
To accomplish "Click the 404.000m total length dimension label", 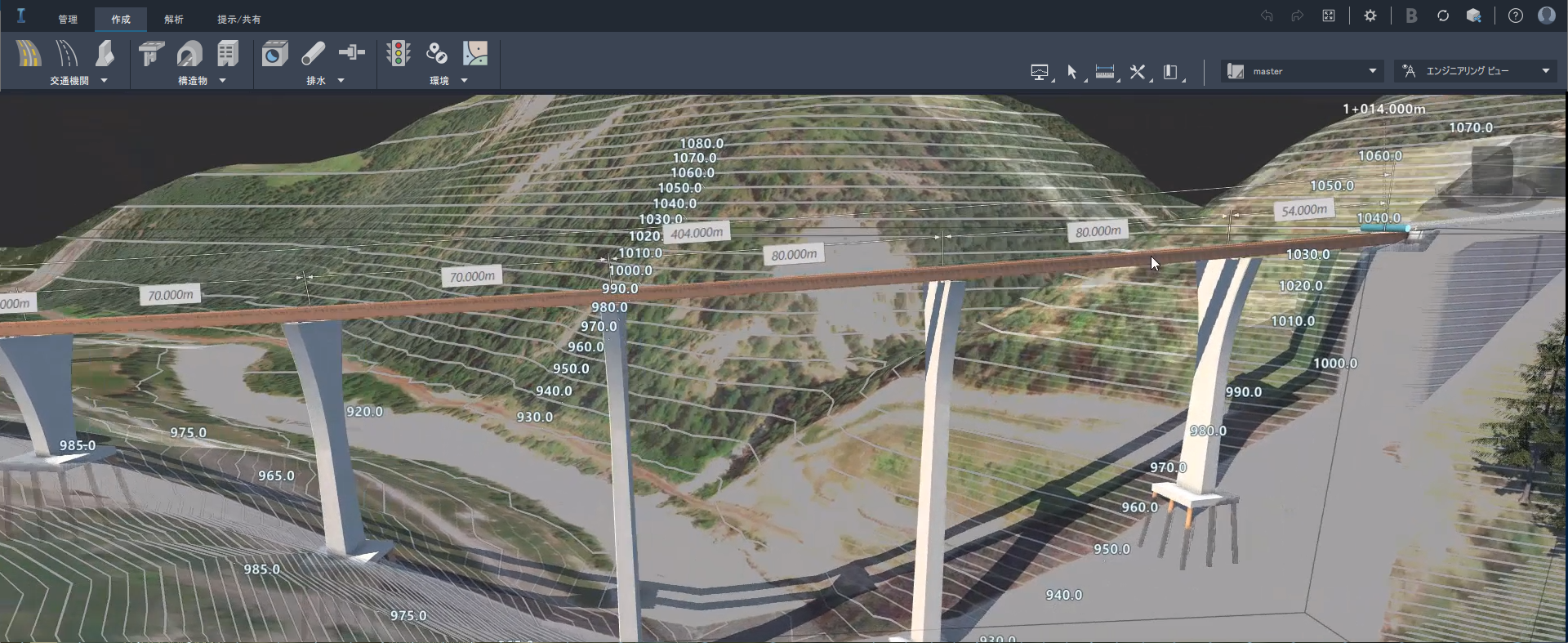I will [x=697, y=233].
